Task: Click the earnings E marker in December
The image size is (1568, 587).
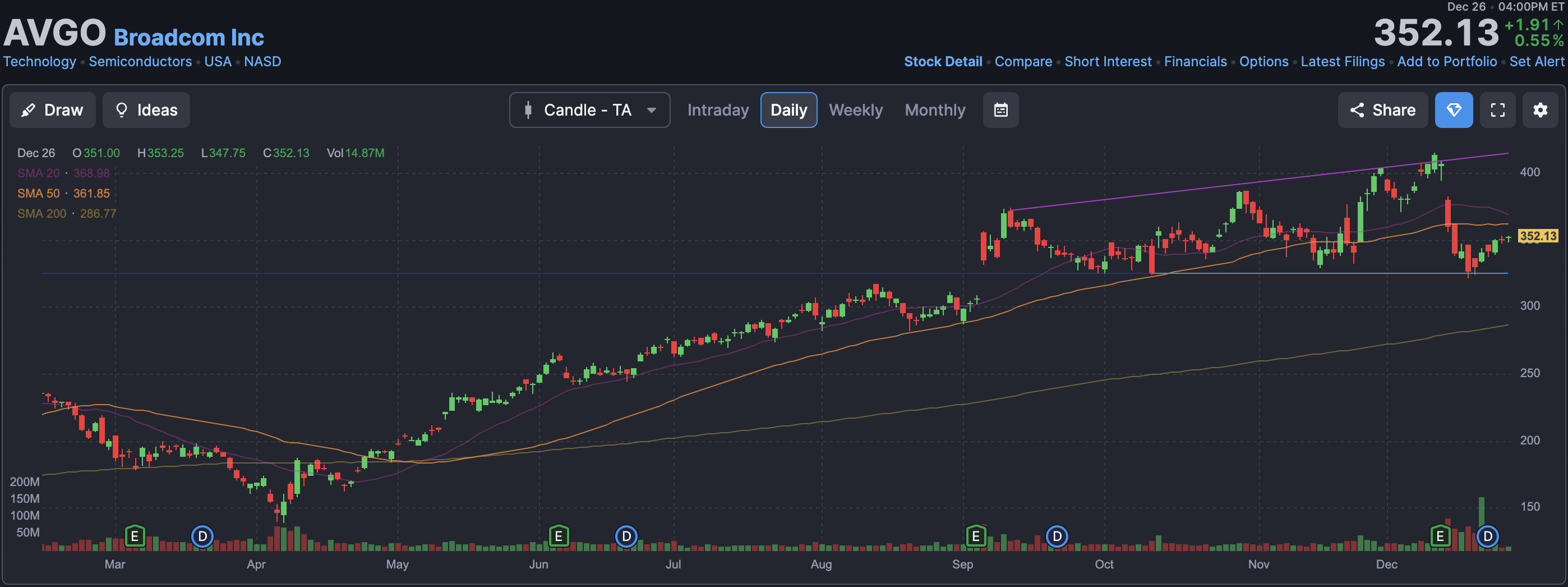Action: coord(1440,536)
